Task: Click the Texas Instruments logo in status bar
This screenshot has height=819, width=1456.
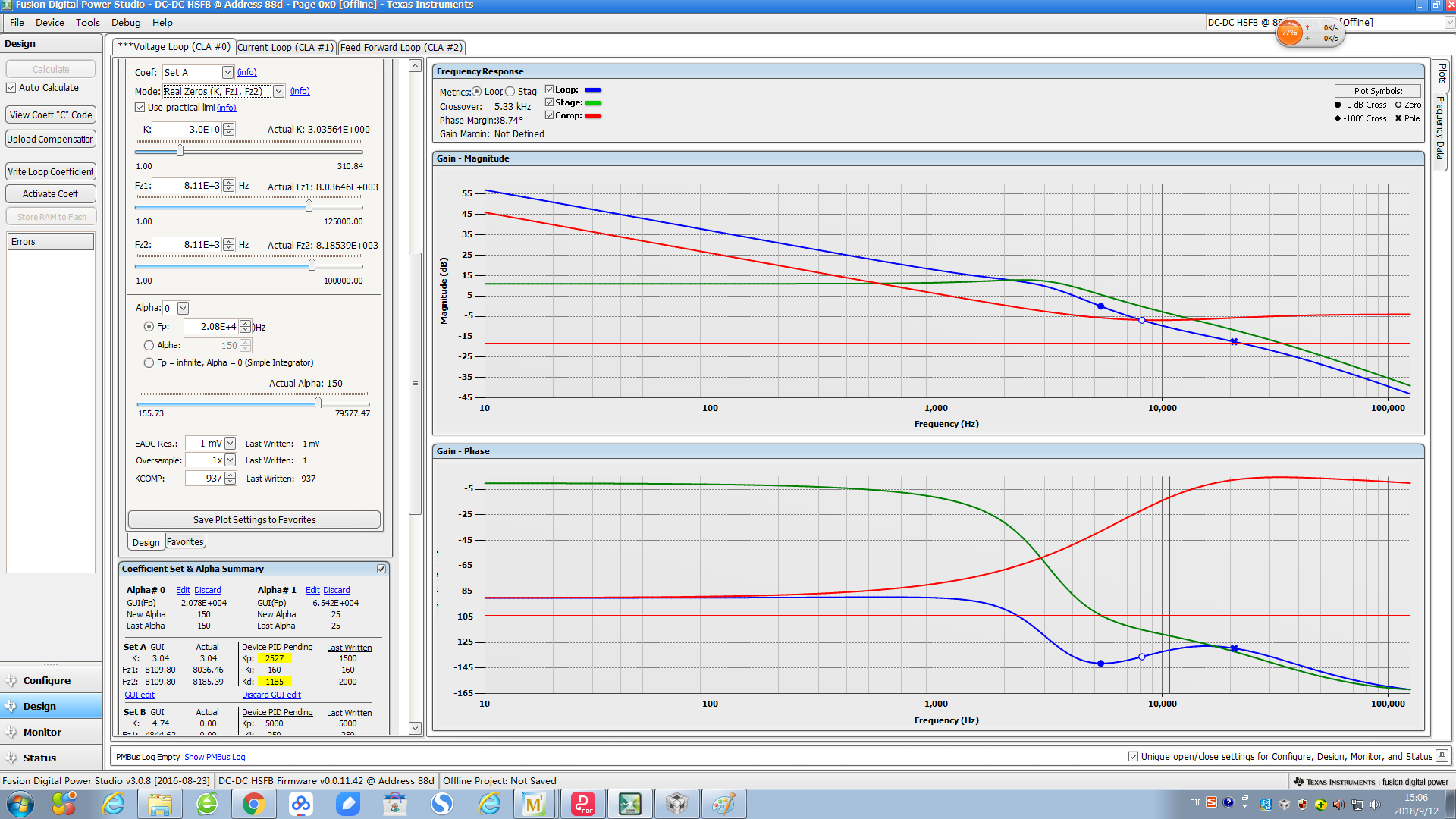Action: point(1298,781)
